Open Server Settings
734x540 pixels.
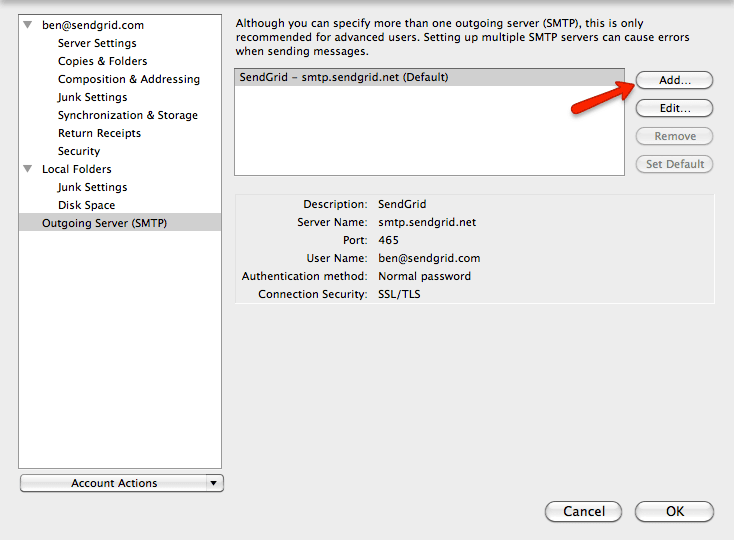coord(97,43)
